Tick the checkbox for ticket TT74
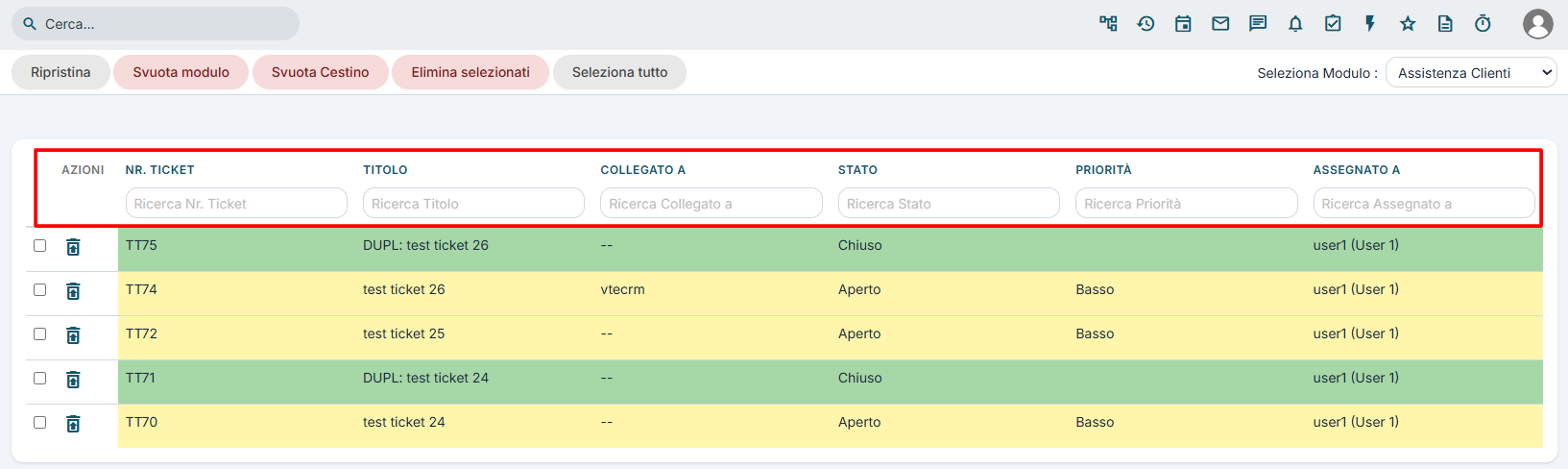Image resolution: width=1568 pixels, height=469 pixels. pyautogui.click(x=39, y=289)
